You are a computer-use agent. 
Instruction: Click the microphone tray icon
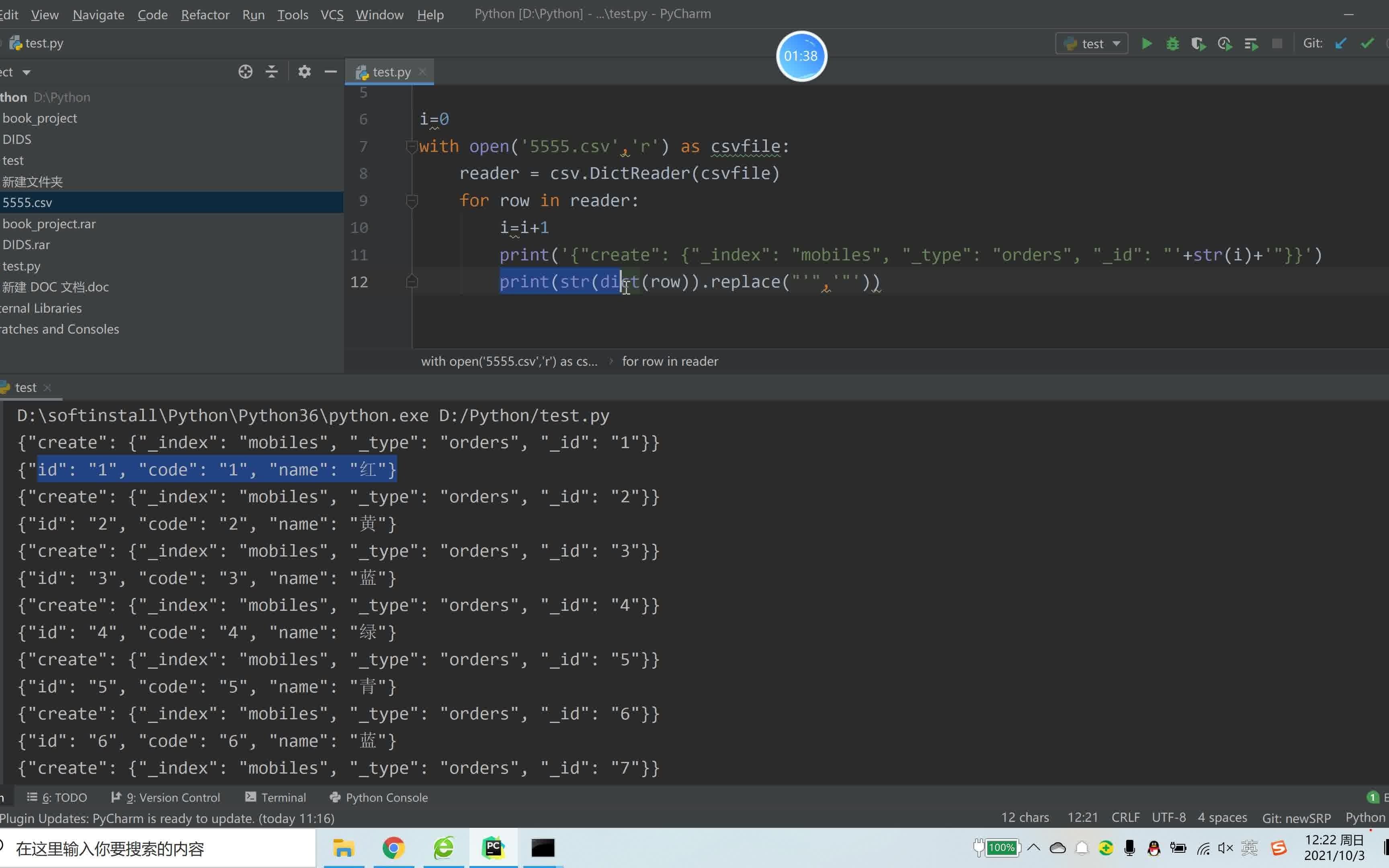click(1129, 848)
